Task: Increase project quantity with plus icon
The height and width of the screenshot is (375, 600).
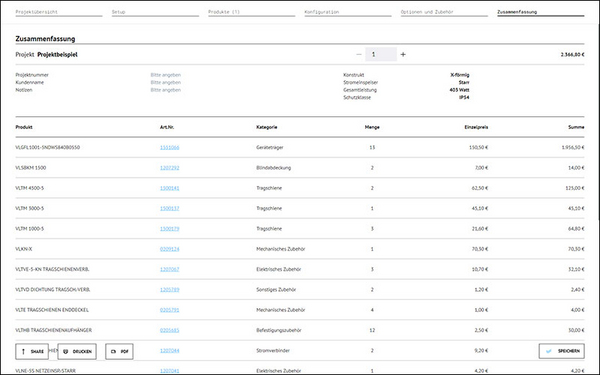Action: (x=403, y=55)
